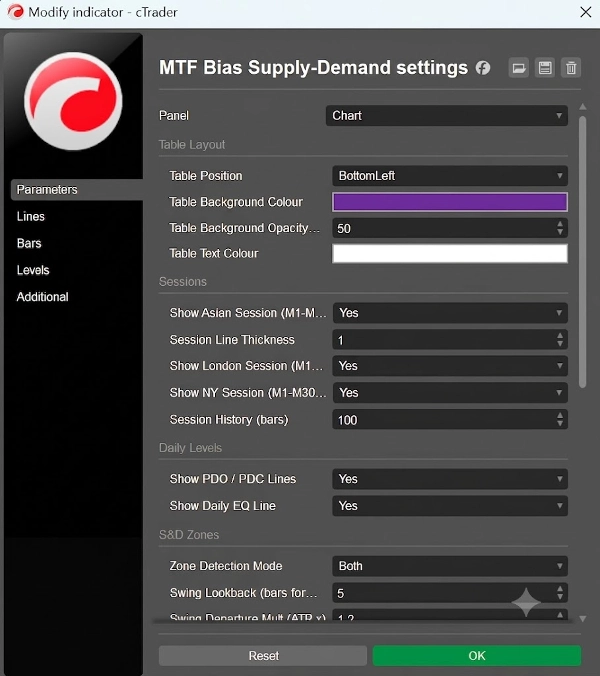Click the Table Layout section heading
The image size is (600, 676).
pyautogui.click(x=192, y=144)
